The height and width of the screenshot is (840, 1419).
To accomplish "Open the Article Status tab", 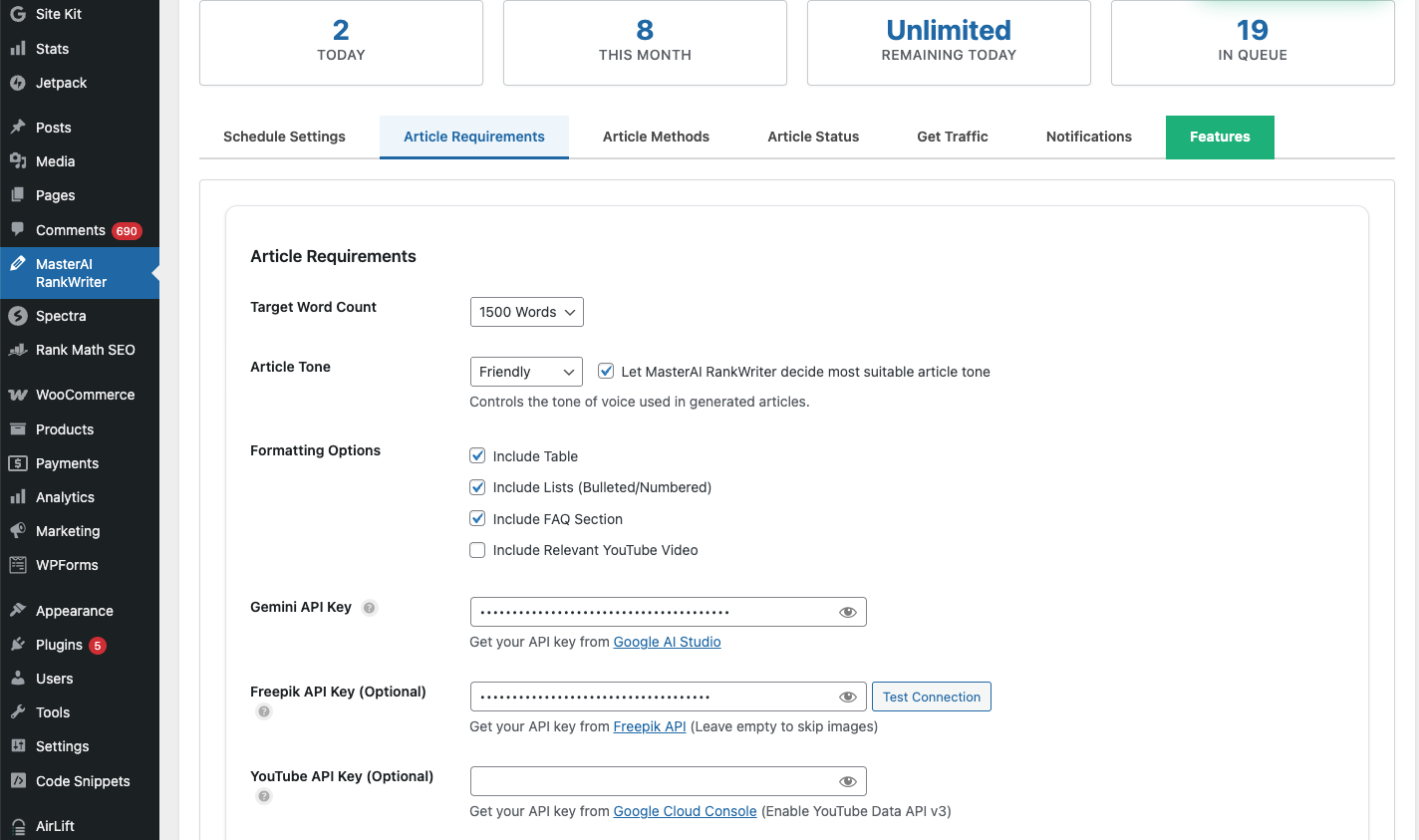I will [x=813, y=137].
